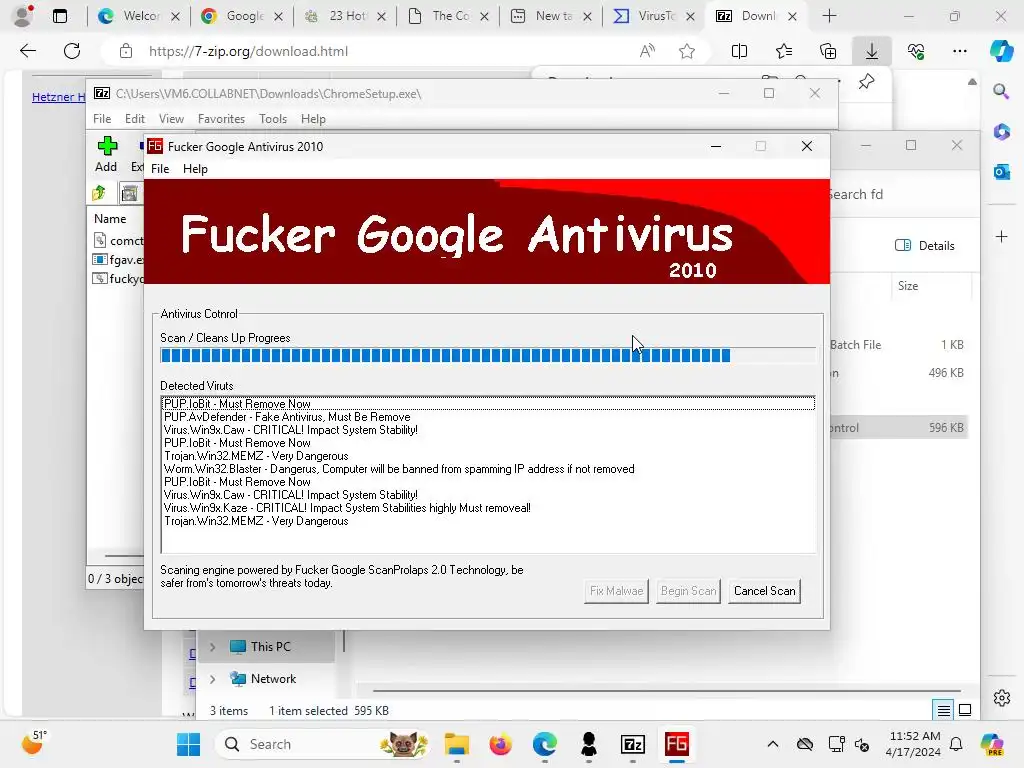Expand This PC in navigation pane
This screenshot has height=768, width=1024.
point(212,647)
